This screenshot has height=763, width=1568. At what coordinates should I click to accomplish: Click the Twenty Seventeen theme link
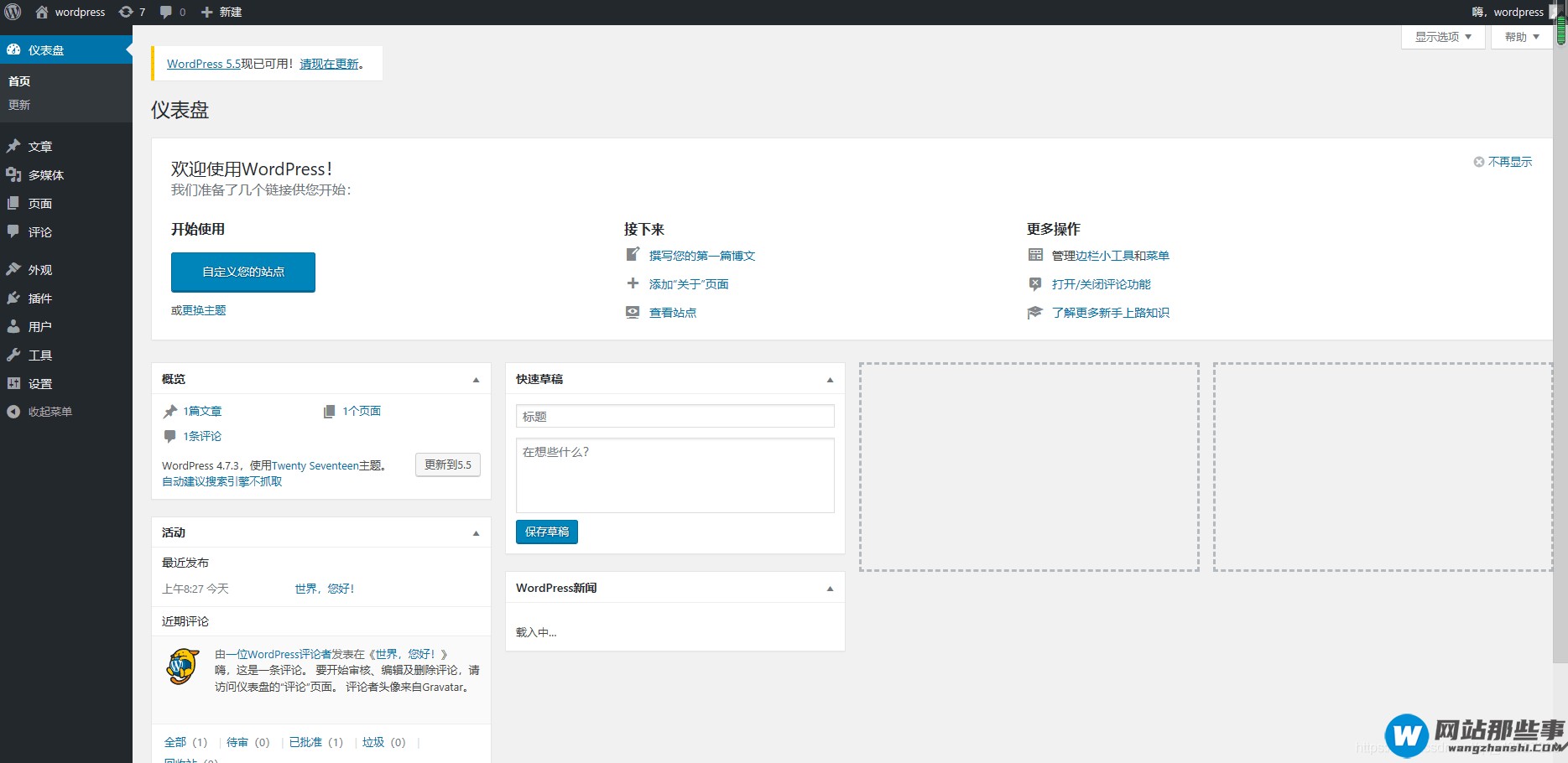(x=315, y=465)
